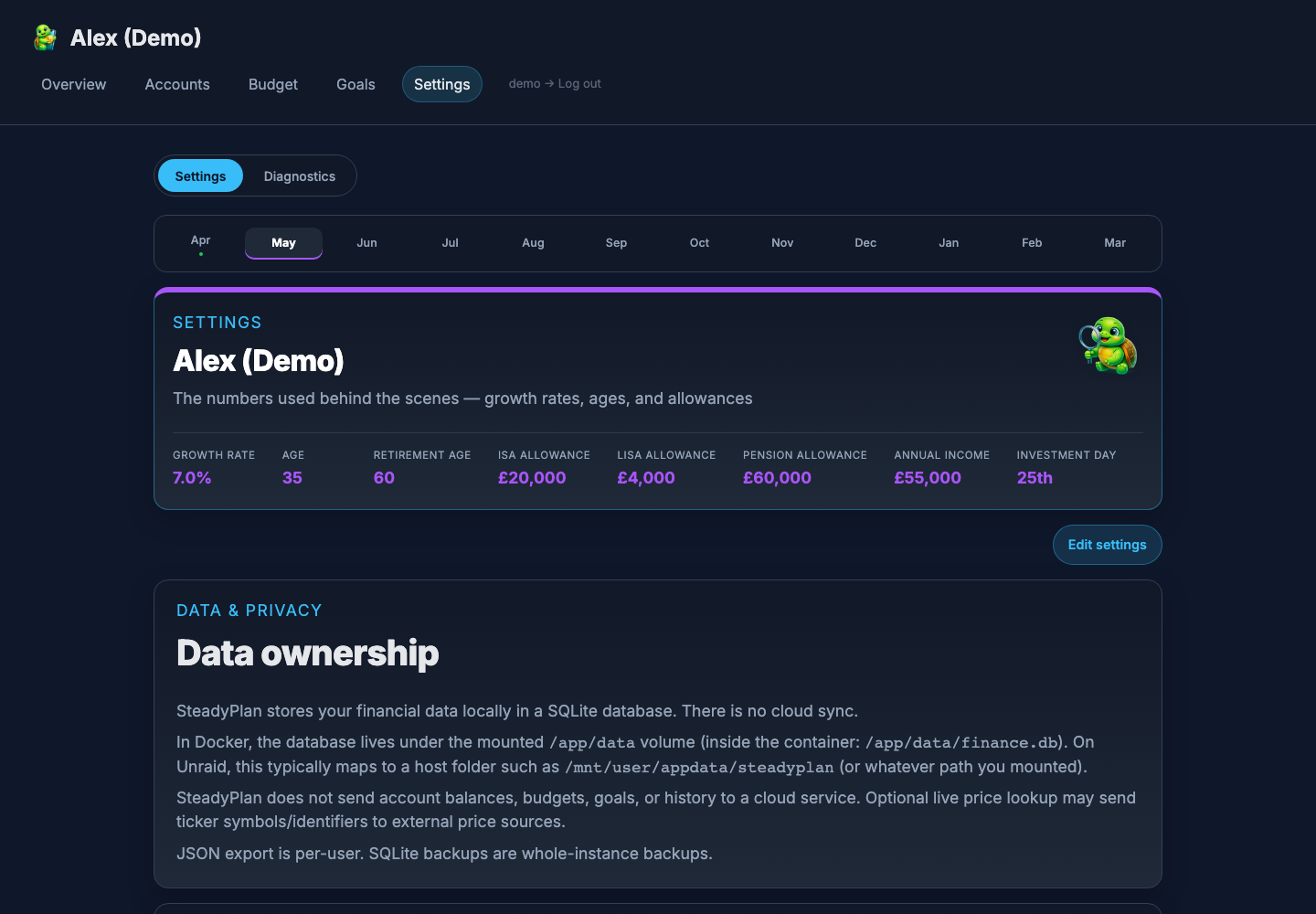Click the retirement age value 60

click(x=384, y=478)
